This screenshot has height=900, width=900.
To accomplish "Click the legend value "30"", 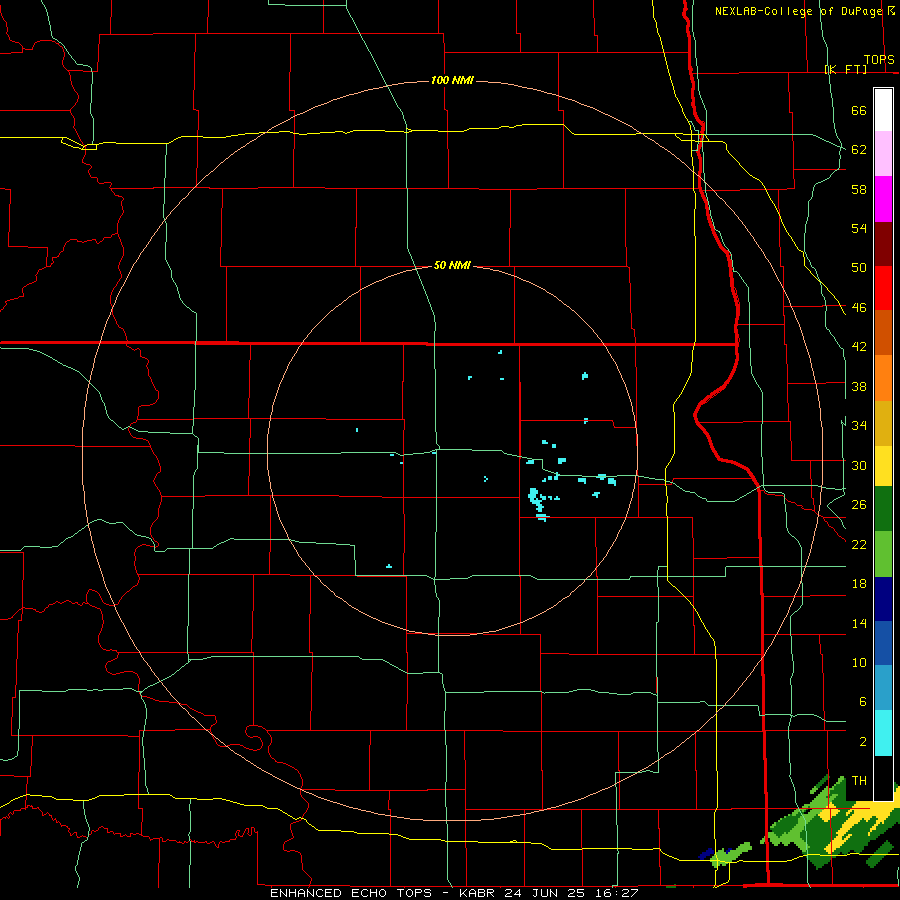I will pyautogui.click(x=859, y=465).
